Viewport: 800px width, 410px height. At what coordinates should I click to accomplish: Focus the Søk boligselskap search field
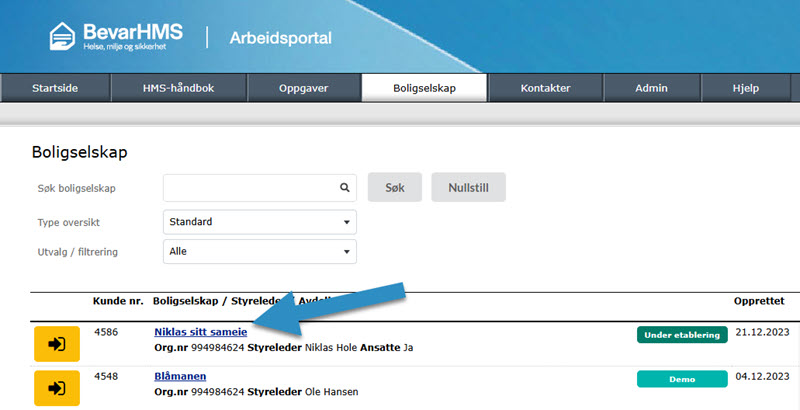pyautogui.click(x=250, y=187)
